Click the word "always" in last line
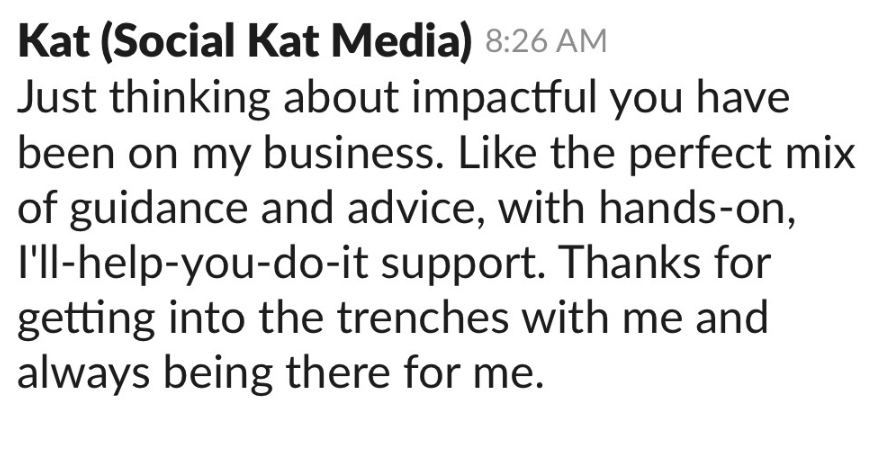 pyautogui.click(x=83, y=375)
